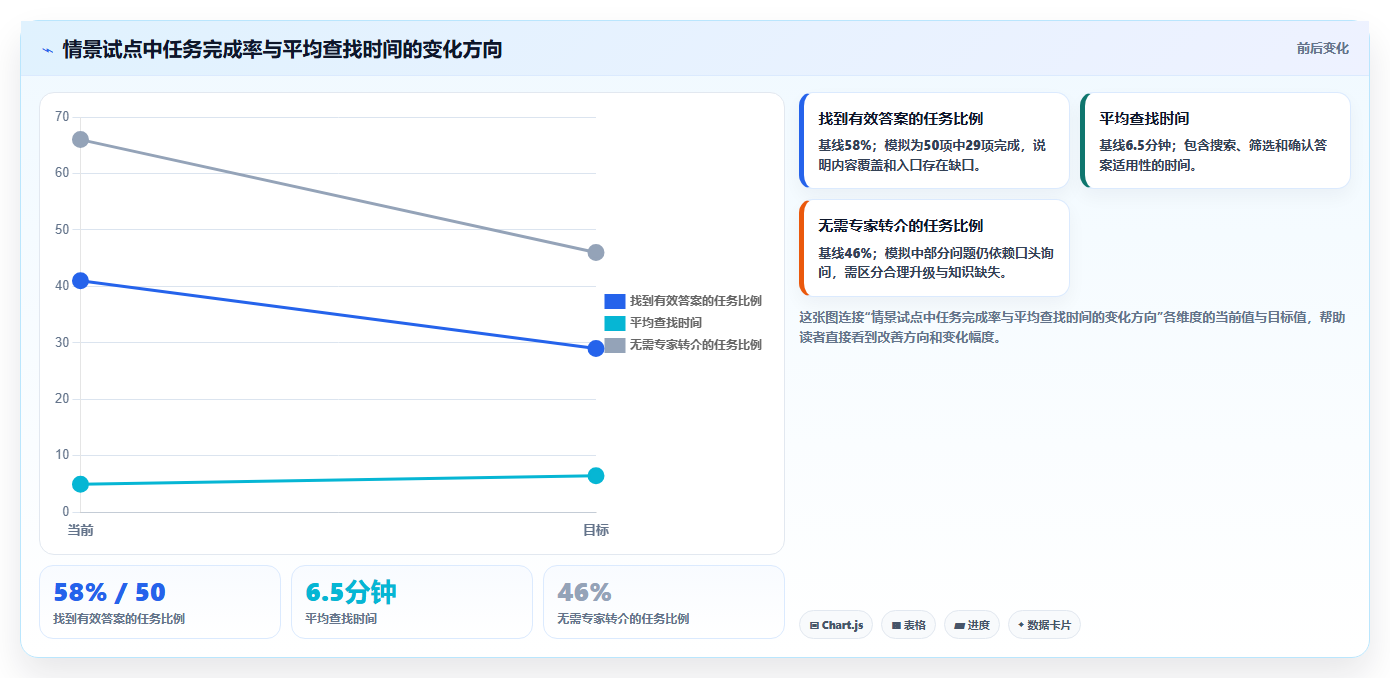
Task: Click the 当前 x-axis label
Action: [x=80, y=530]
